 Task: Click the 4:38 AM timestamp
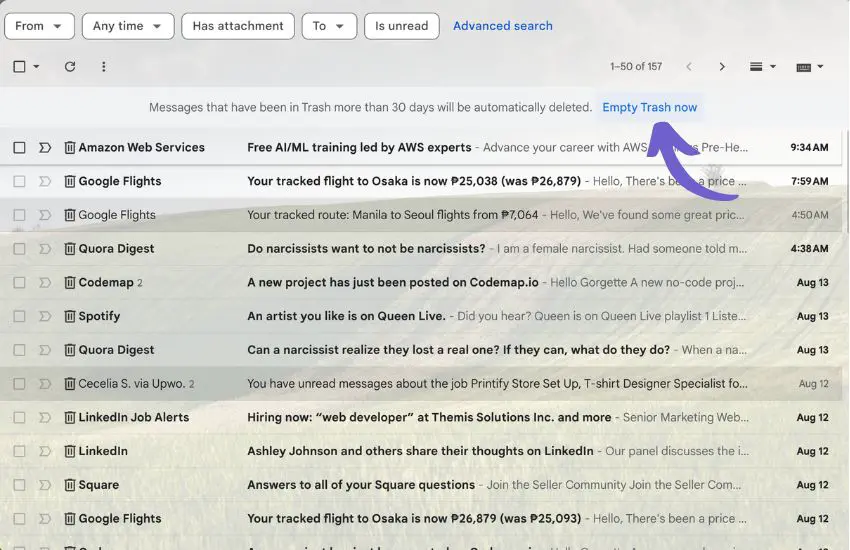coord(809,249)
